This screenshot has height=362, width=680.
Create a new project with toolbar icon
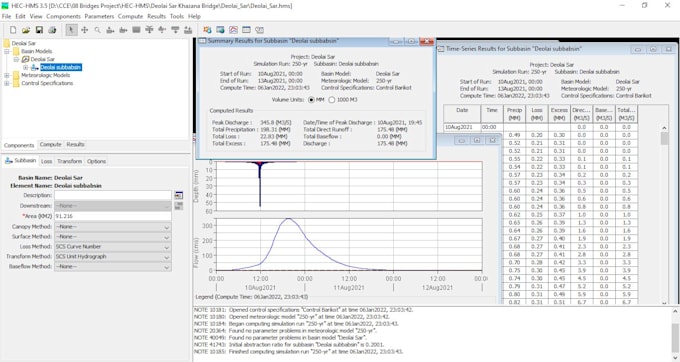point(13,30)
